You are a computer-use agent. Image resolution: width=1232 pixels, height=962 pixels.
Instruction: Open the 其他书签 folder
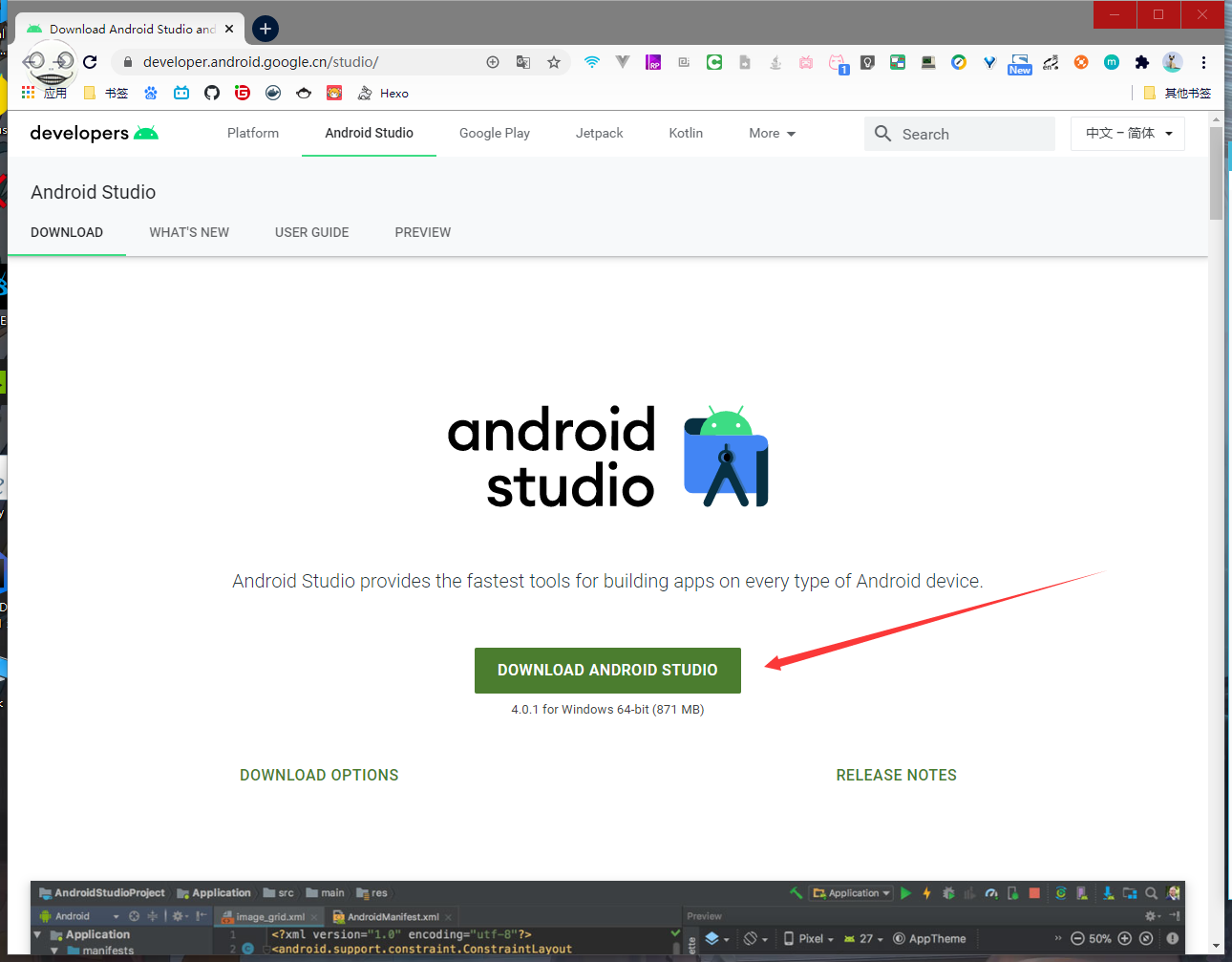coord(1177,93)
